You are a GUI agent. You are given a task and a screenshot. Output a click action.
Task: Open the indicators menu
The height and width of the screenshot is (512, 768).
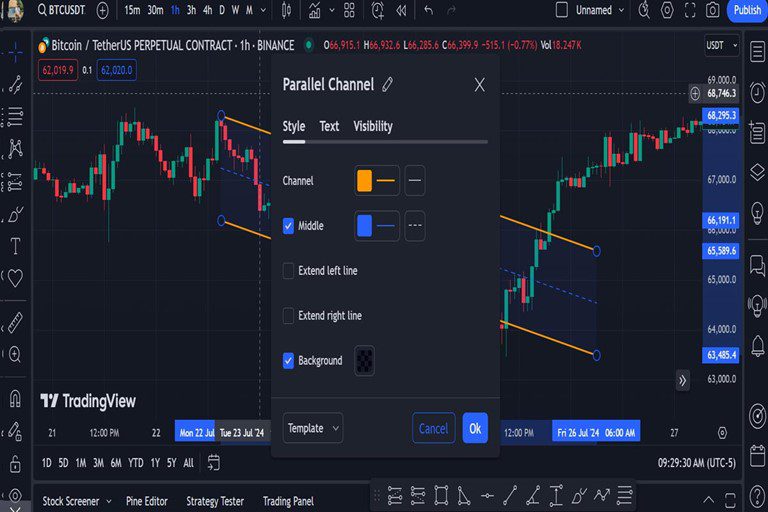314,10
